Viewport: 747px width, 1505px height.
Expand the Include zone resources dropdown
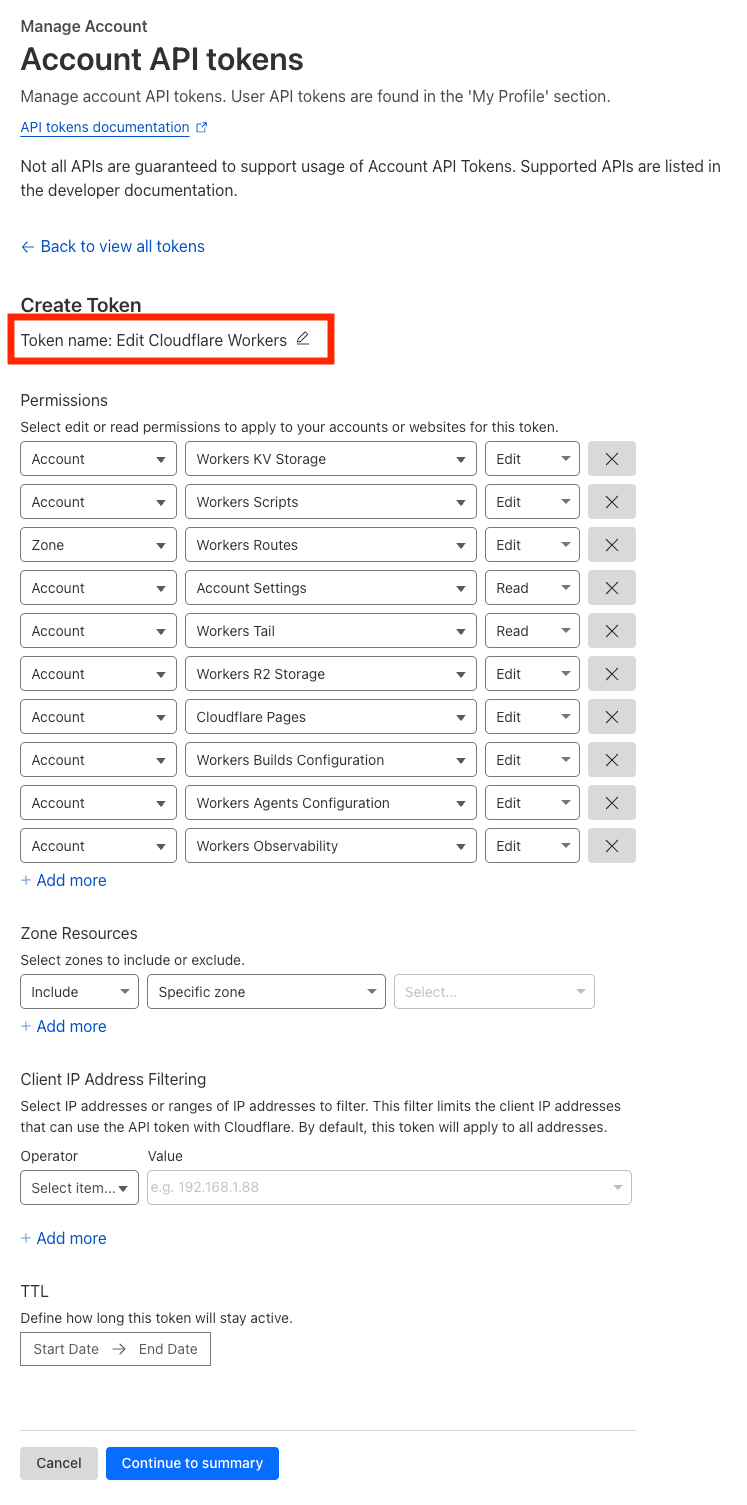click(x=79, y=992)
